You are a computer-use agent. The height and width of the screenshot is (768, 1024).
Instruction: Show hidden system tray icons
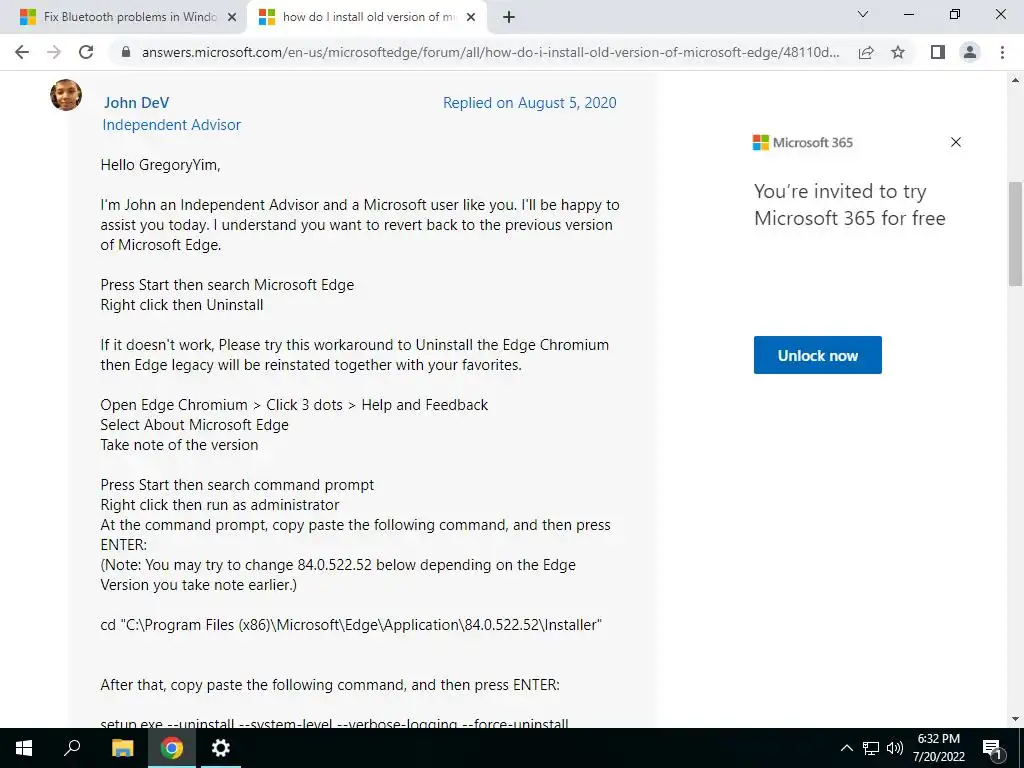click(x=846, y=748)
